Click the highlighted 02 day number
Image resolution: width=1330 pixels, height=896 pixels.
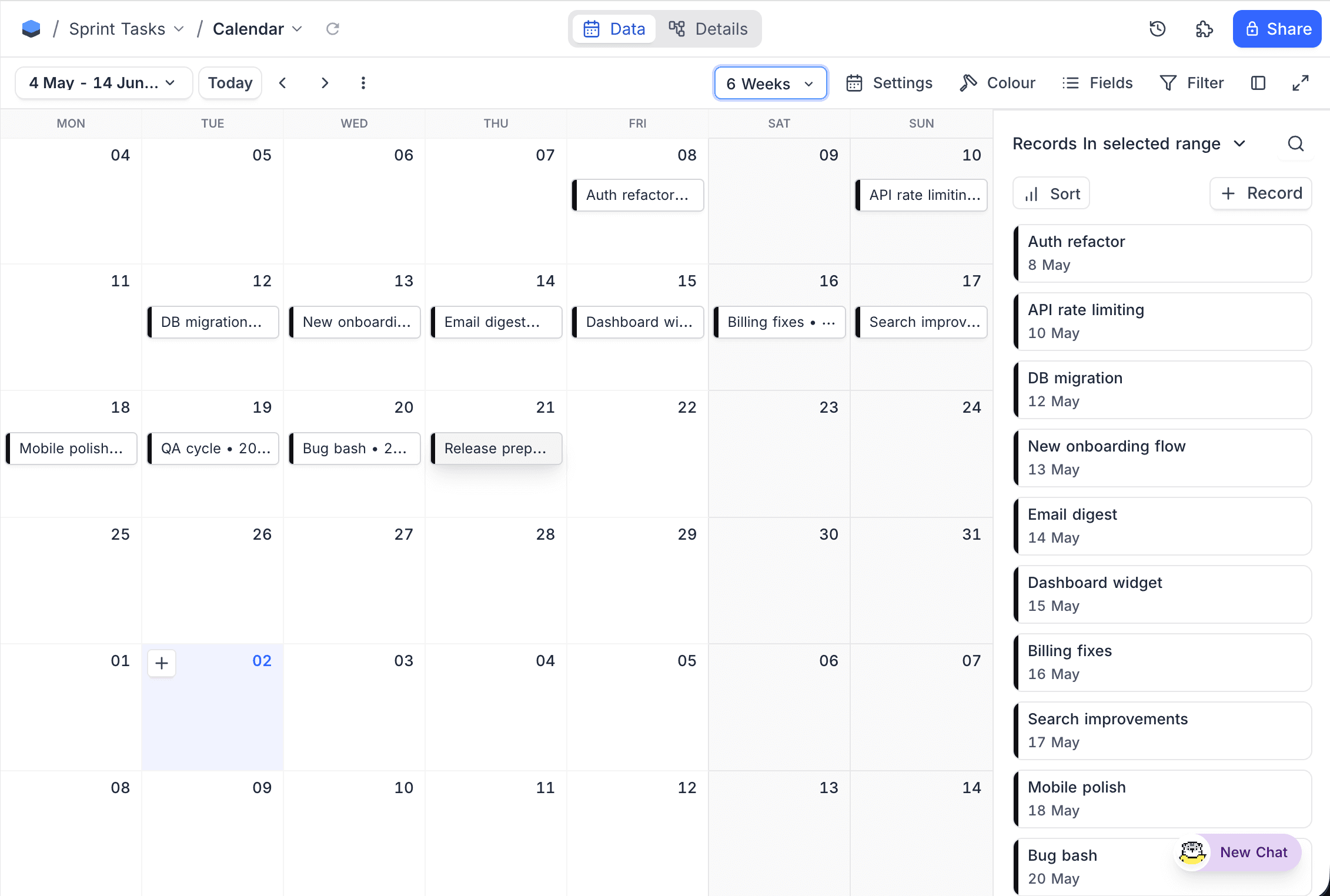coord(262,661)
